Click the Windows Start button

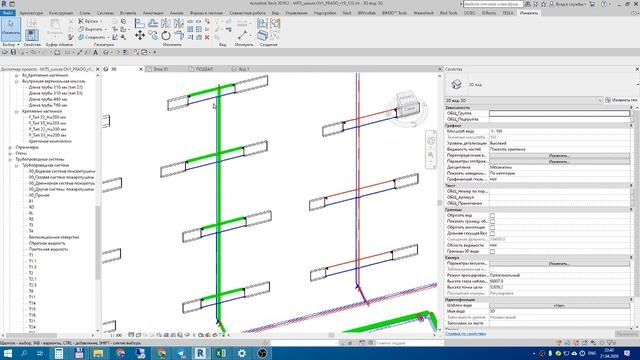[7, 353]
